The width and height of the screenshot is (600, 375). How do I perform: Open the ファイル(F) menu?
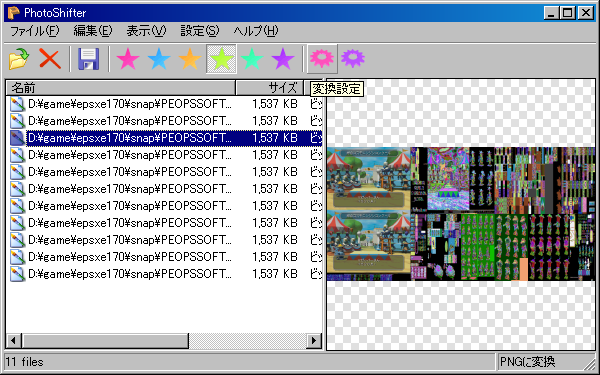[34, 31]
